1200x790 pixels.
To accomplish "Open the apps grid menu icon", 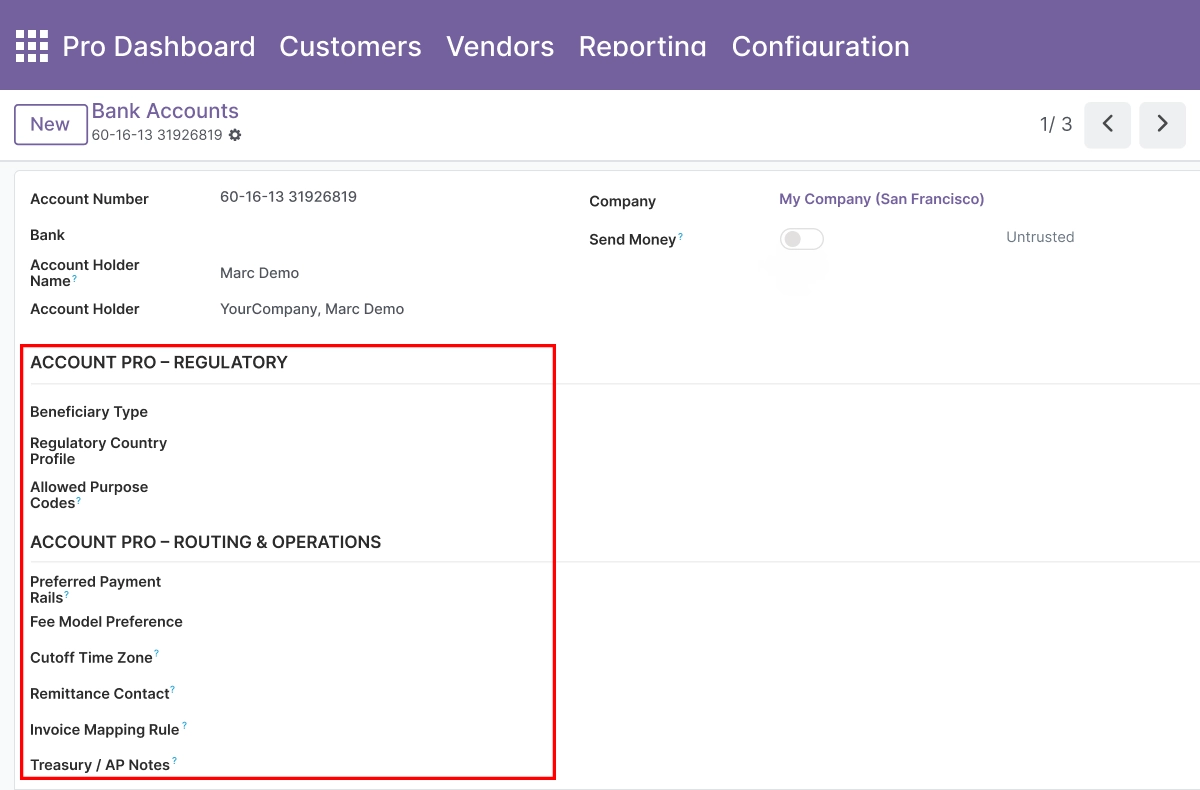I will pos(31,46).
